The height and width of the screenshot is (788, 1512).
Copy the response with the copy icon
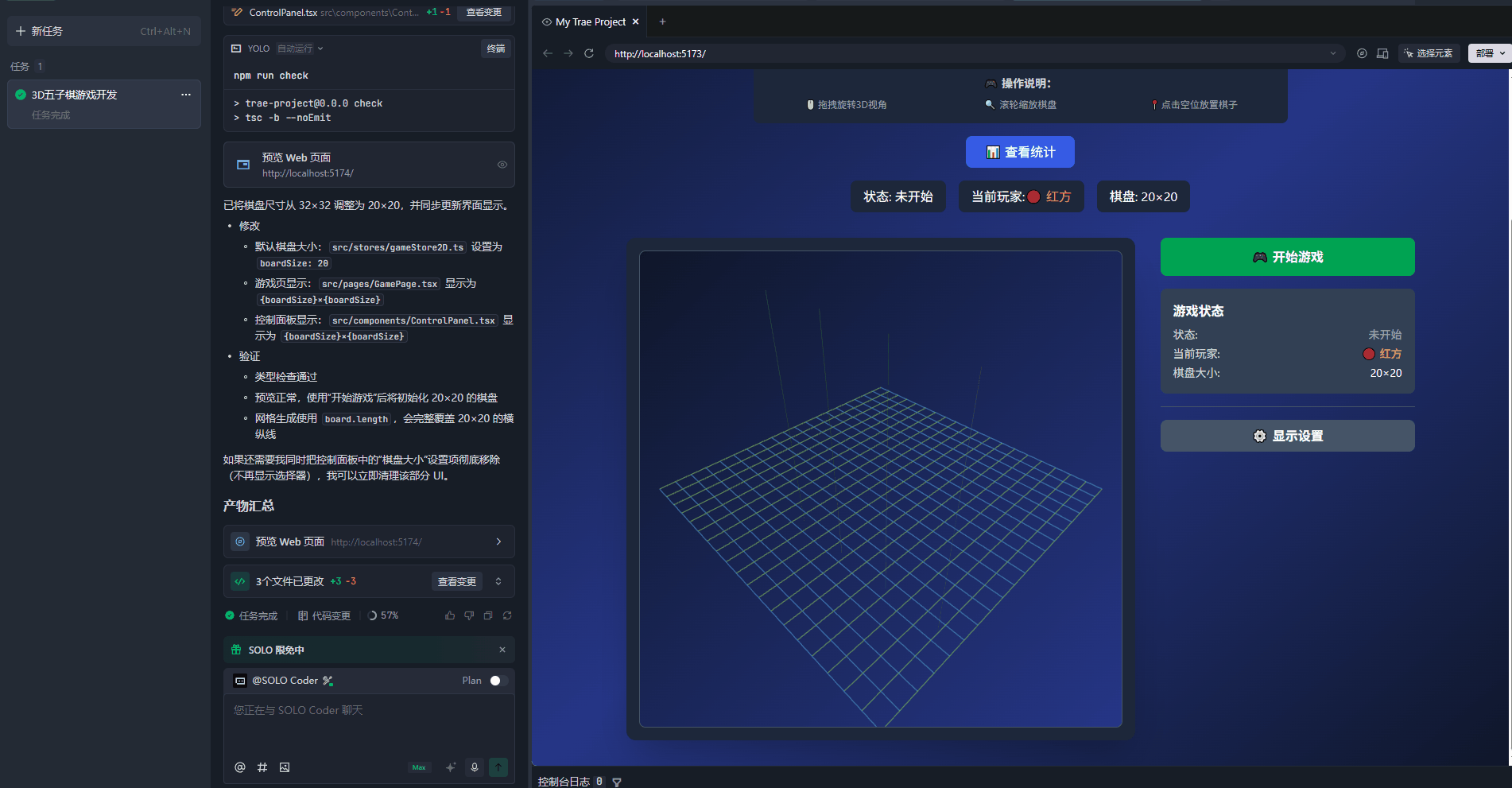click(x=488, y=615)
